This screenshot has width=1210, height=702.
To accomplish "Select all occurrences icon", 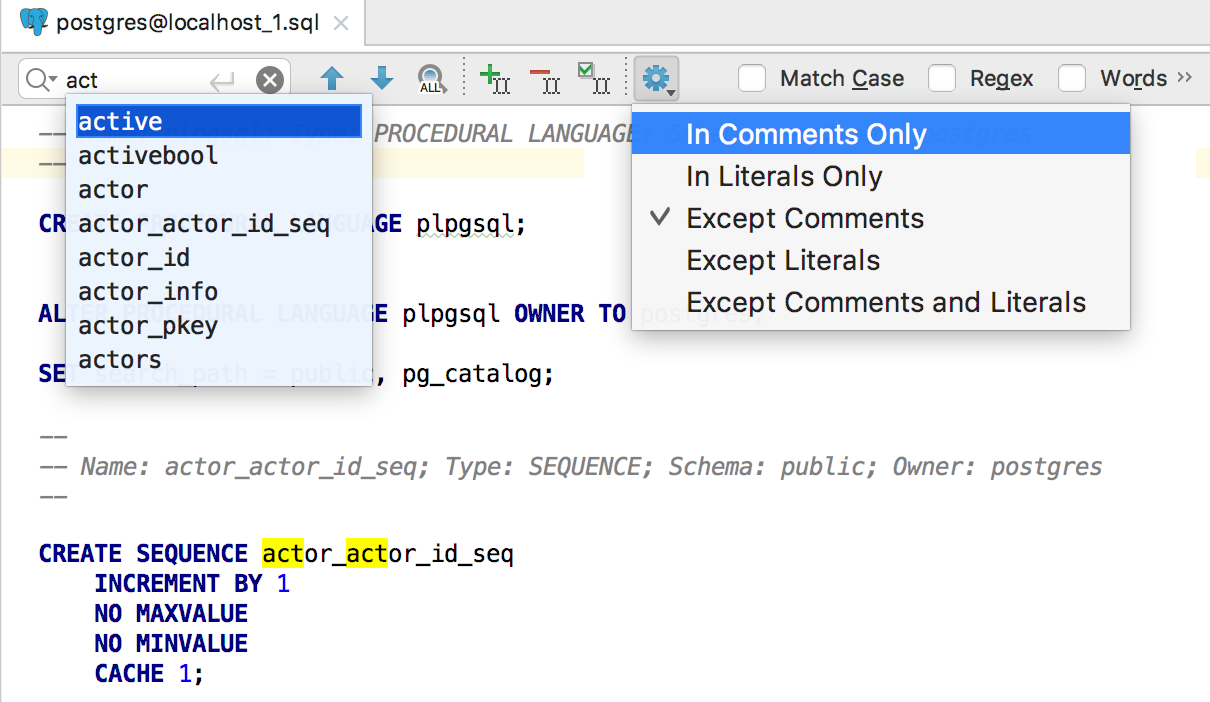I will 594,79.
